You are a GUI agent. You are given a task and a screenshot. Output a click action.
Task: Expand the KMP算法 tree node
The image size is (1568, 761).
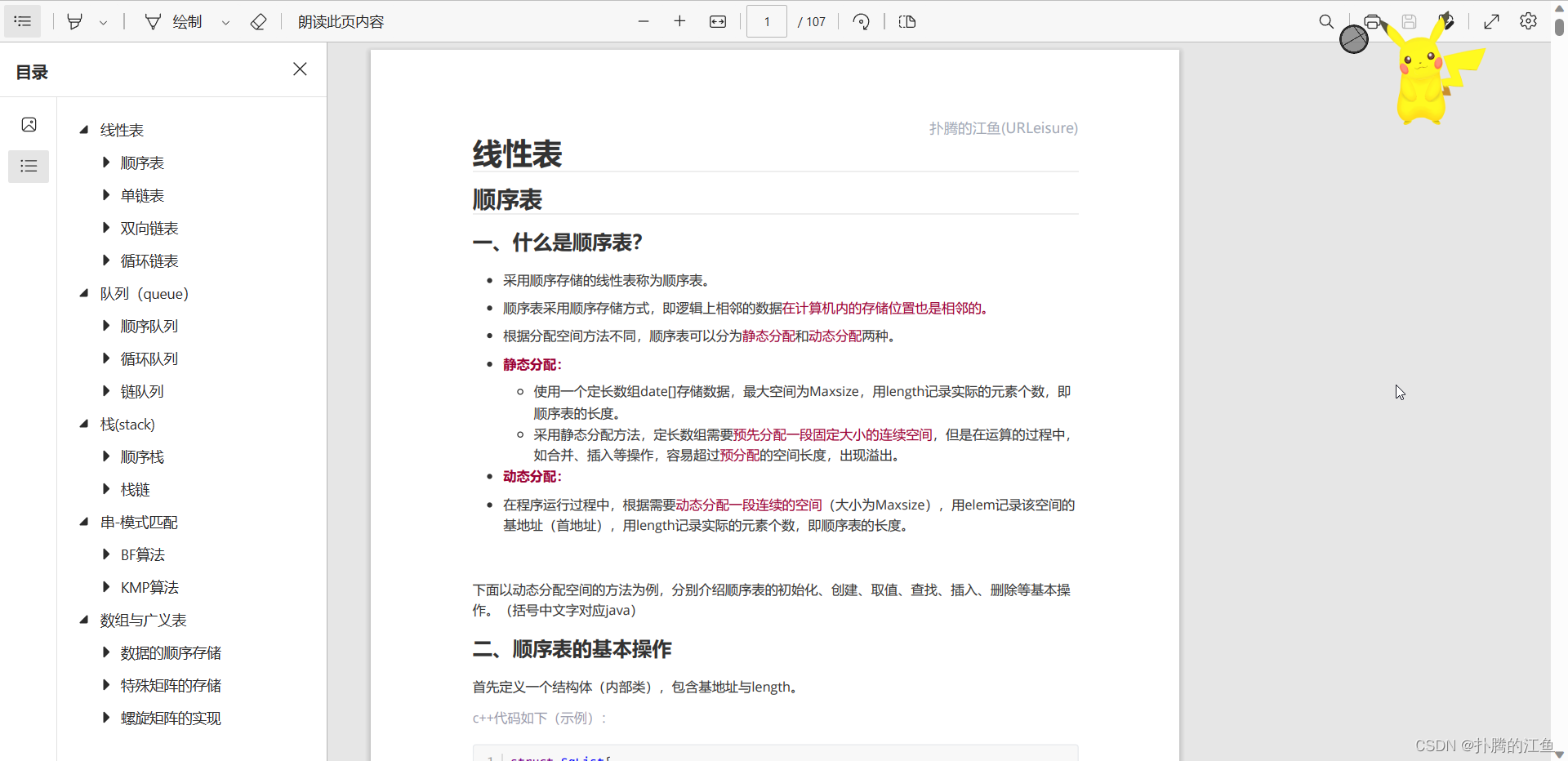coord(105,587)
